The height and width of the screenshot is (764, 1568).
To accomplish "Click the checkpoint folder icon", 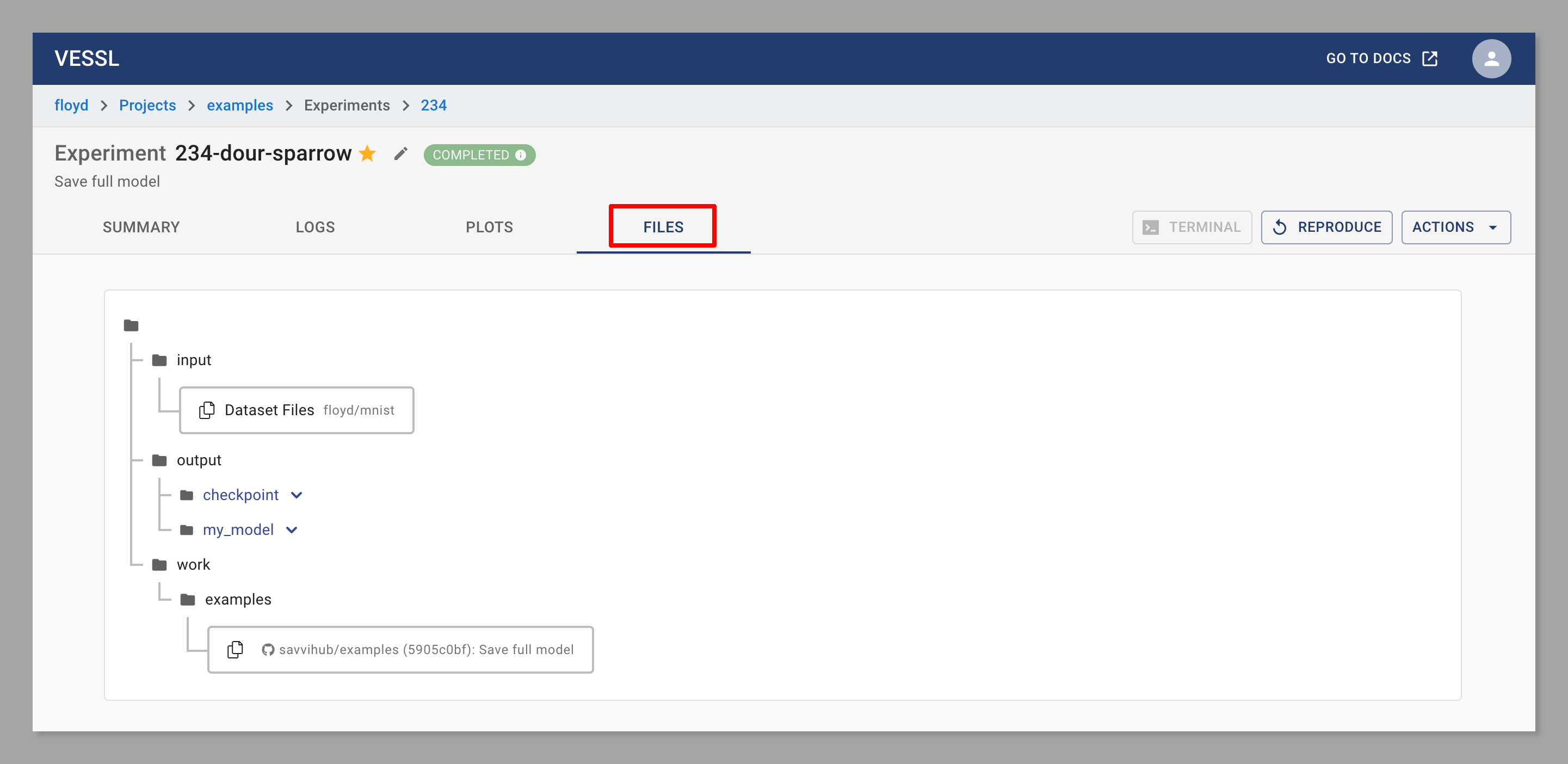I will (x=187, y=495).
